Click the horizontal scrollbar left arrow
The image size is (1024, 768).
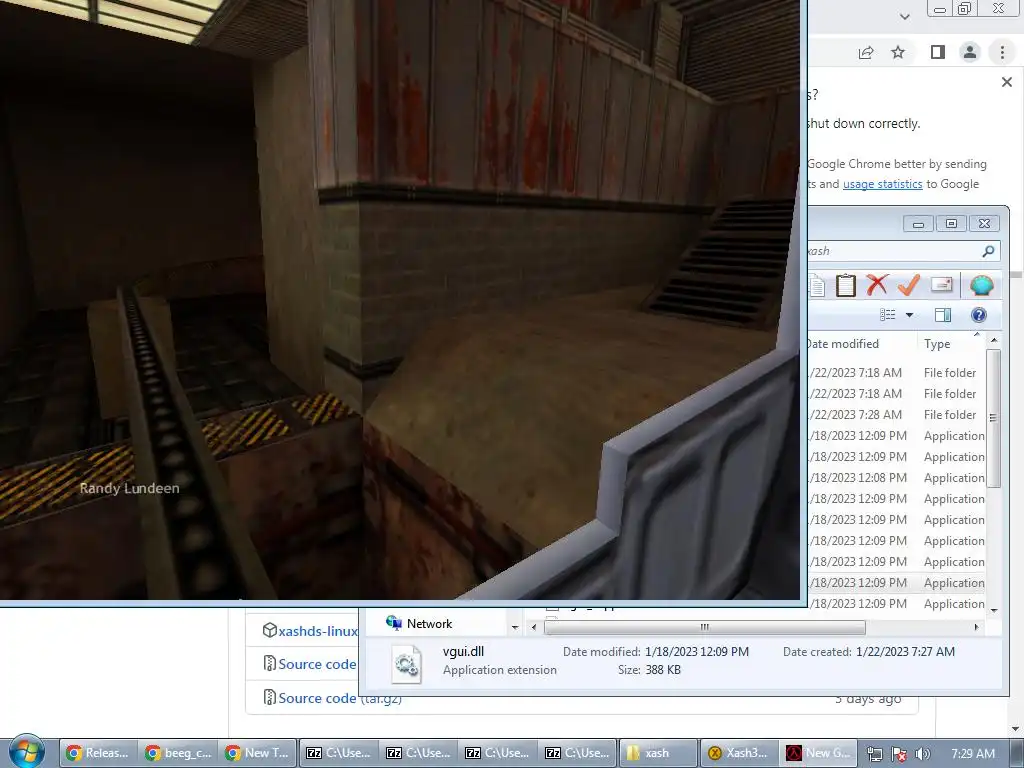point(534,627)
